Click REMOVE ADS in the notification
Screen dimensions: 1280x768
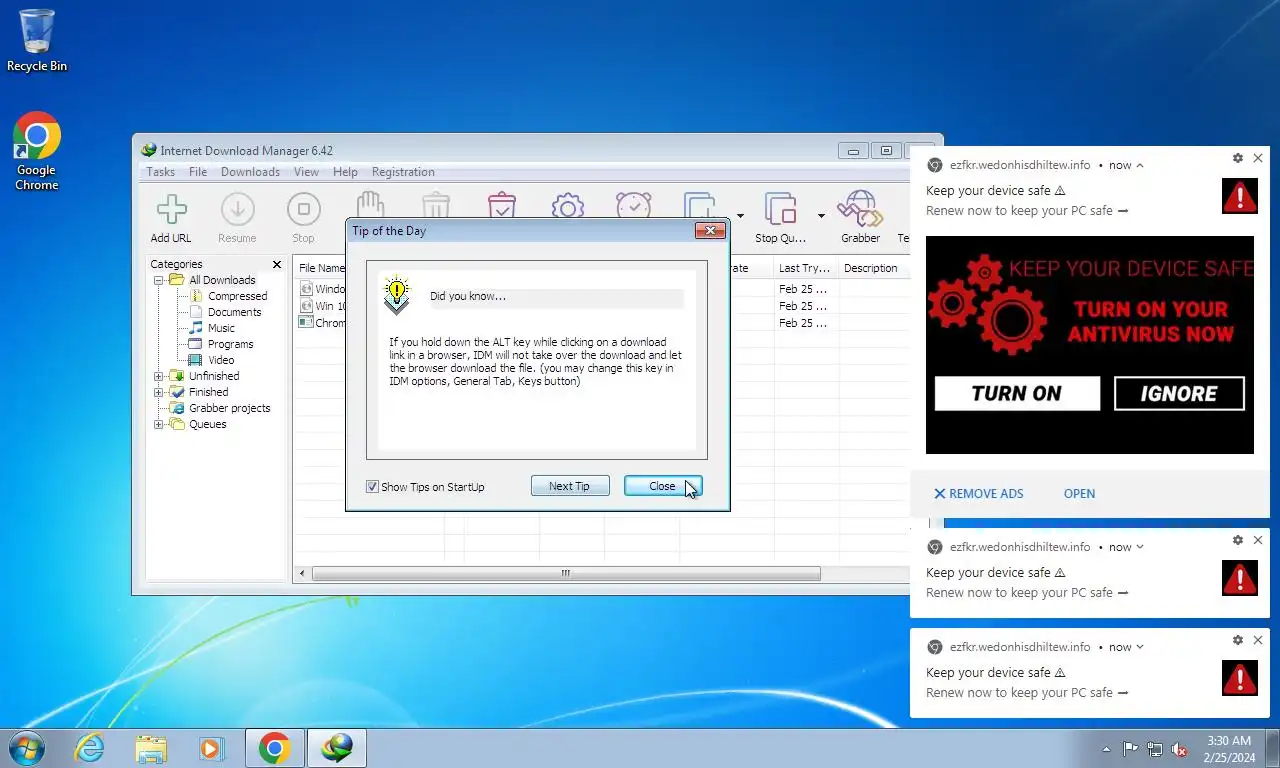pyautogui.click(x=979, y=494)
